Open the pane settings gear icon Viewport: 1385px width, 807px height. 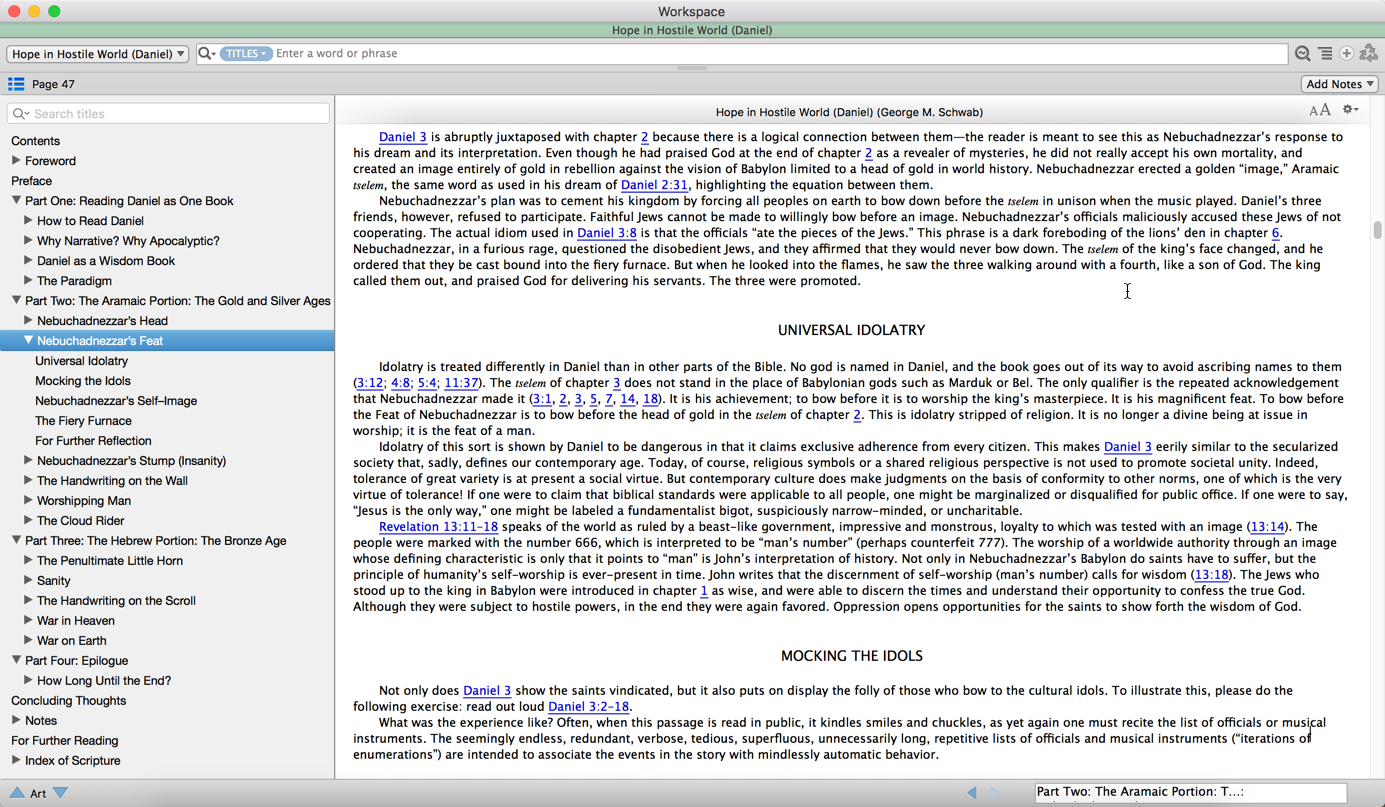pyautogui.click(x=1350, y=110)
